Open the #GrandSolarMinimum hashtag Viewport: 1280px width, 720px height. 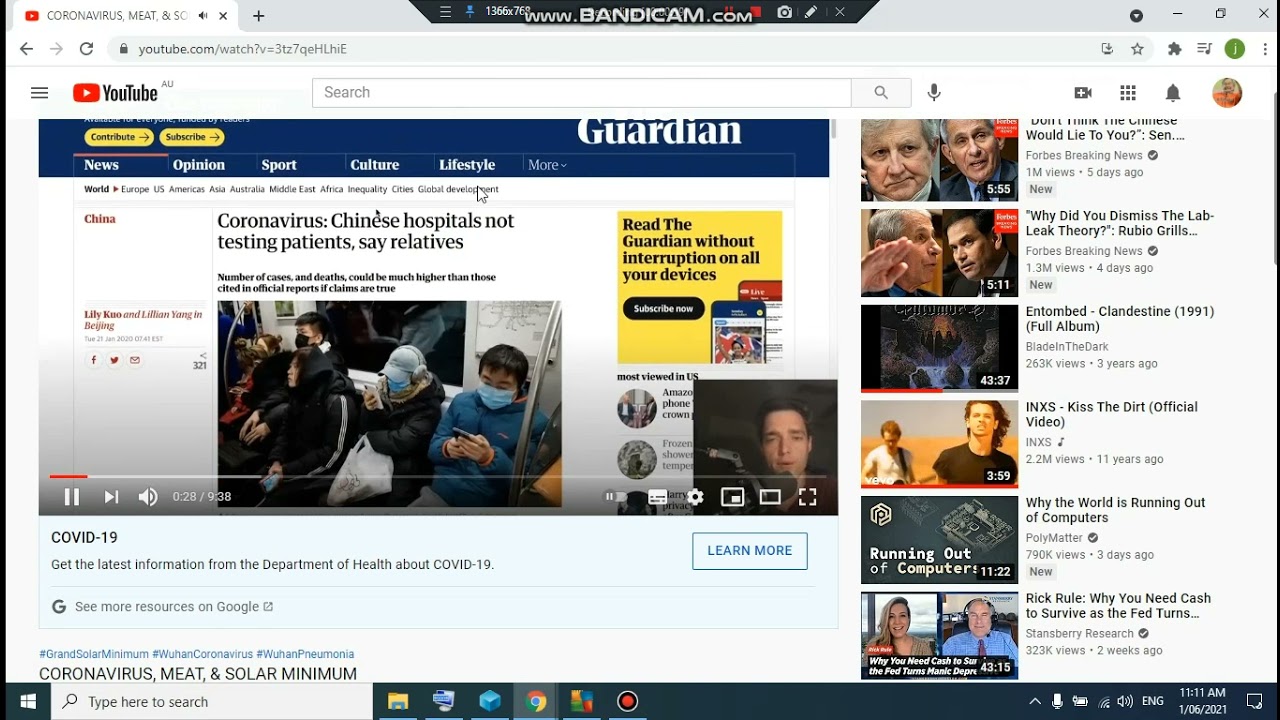coord(94,654)
